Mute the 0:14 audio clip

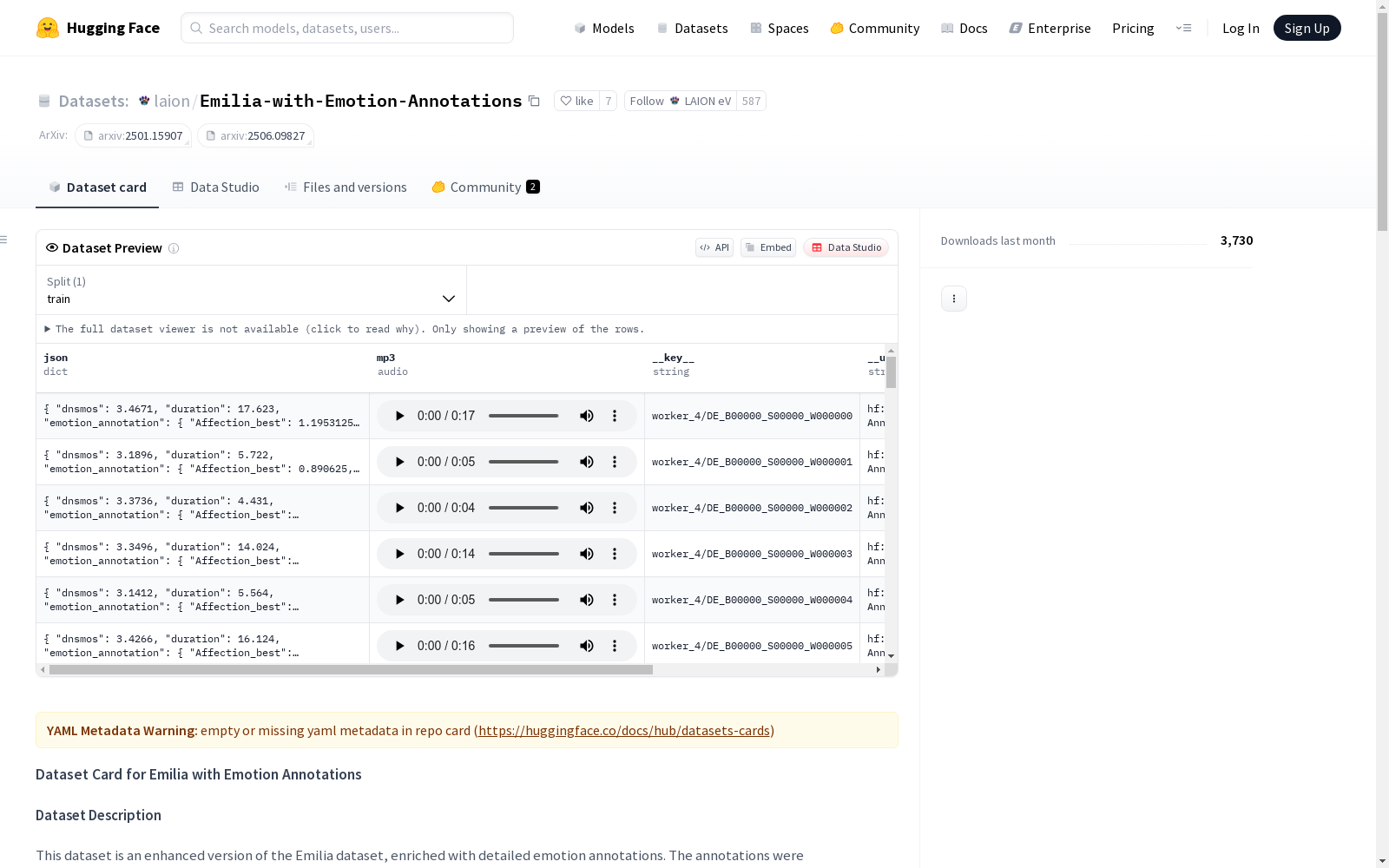(x=587, y=554)
